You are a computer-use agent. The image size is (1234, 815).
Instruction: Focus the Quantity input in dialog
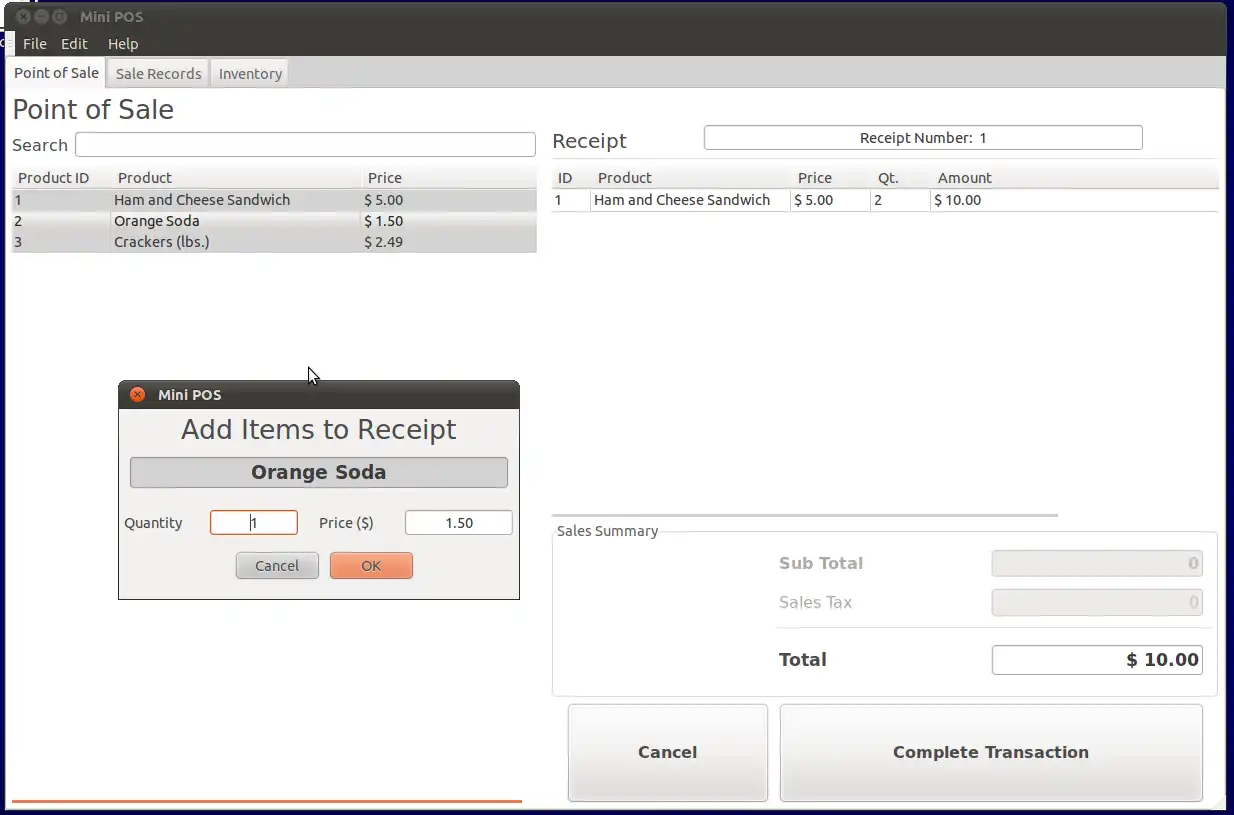[254, 523]
